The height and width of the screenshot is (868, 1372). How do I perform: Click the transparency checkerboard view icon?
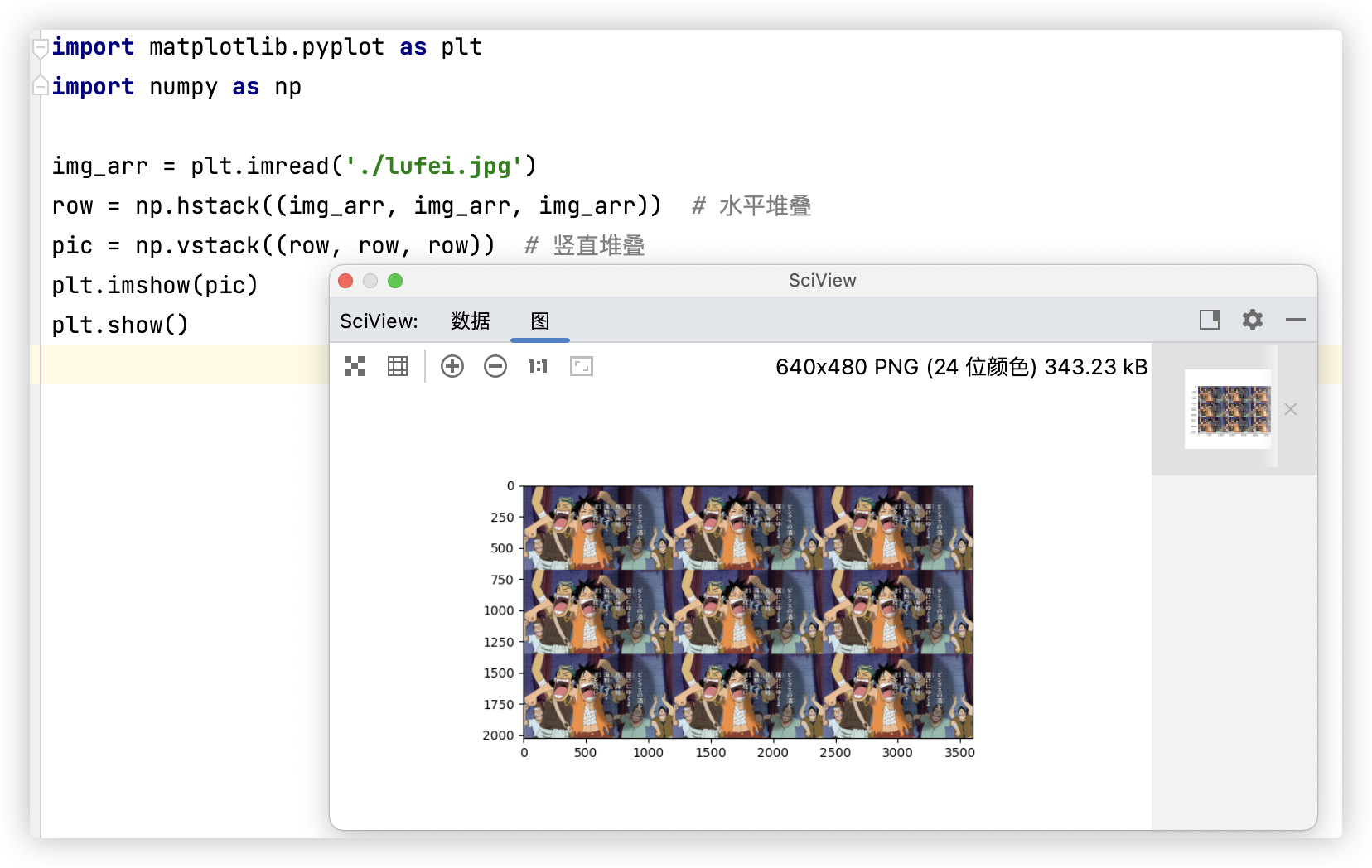point(354,365)
